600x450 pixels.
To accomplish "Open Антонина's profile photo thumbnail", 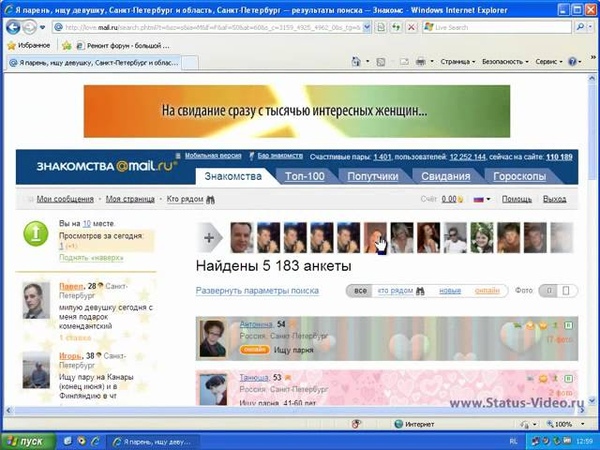I will tap(215, 338).
